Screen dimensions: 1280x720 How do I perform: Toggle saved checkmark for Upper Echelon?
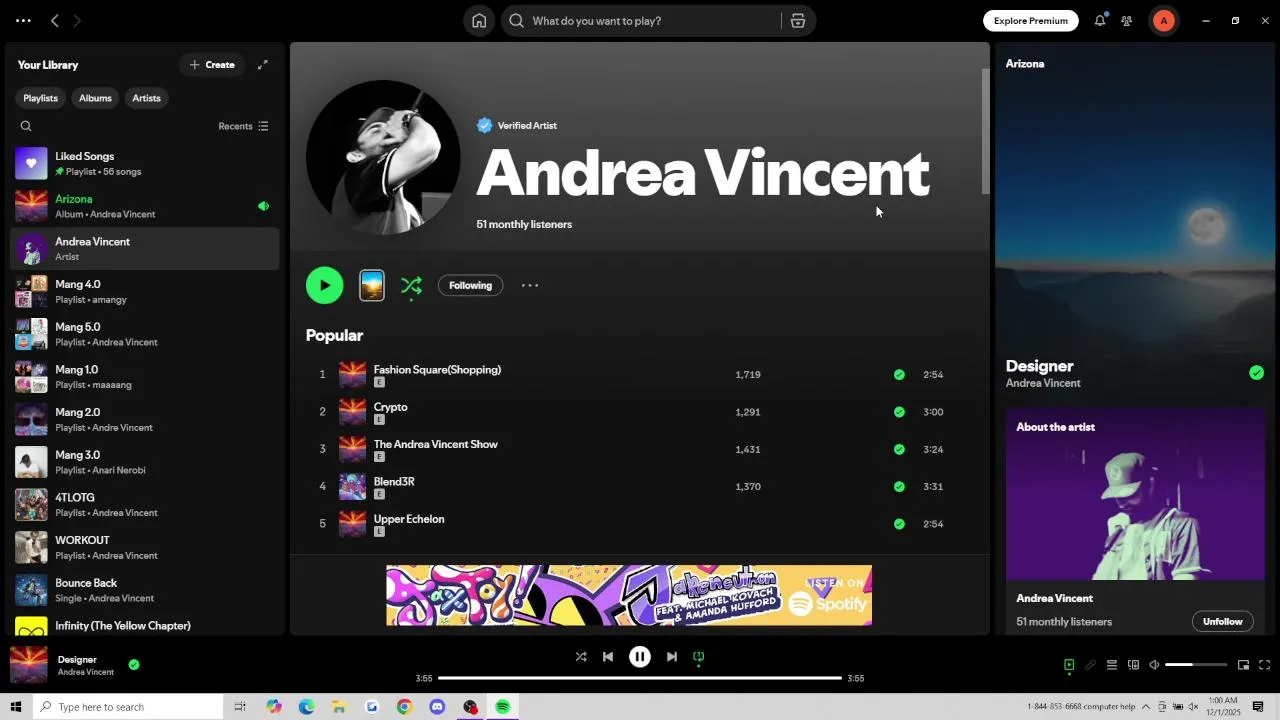tap(899, 524)
